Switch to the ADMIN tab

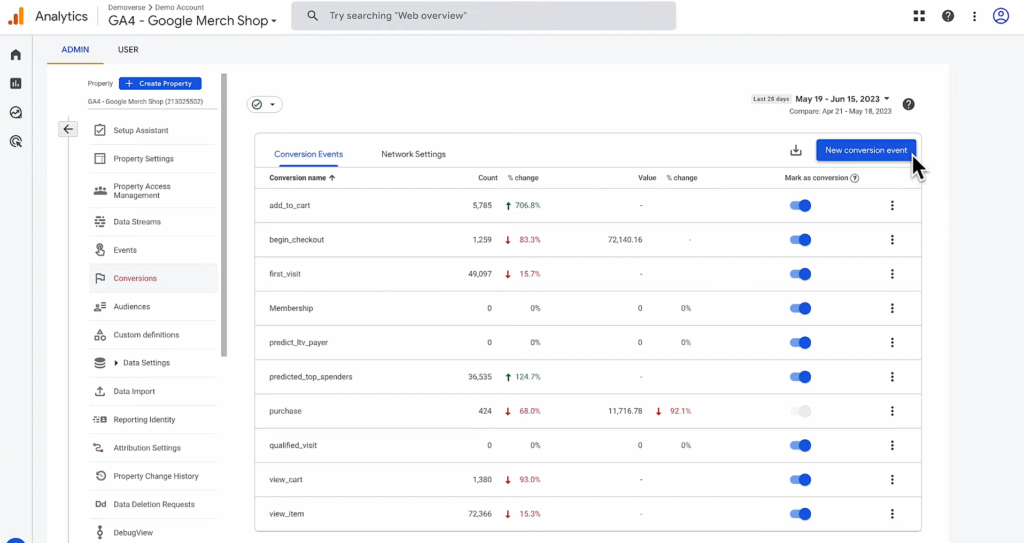pos(75,50)
